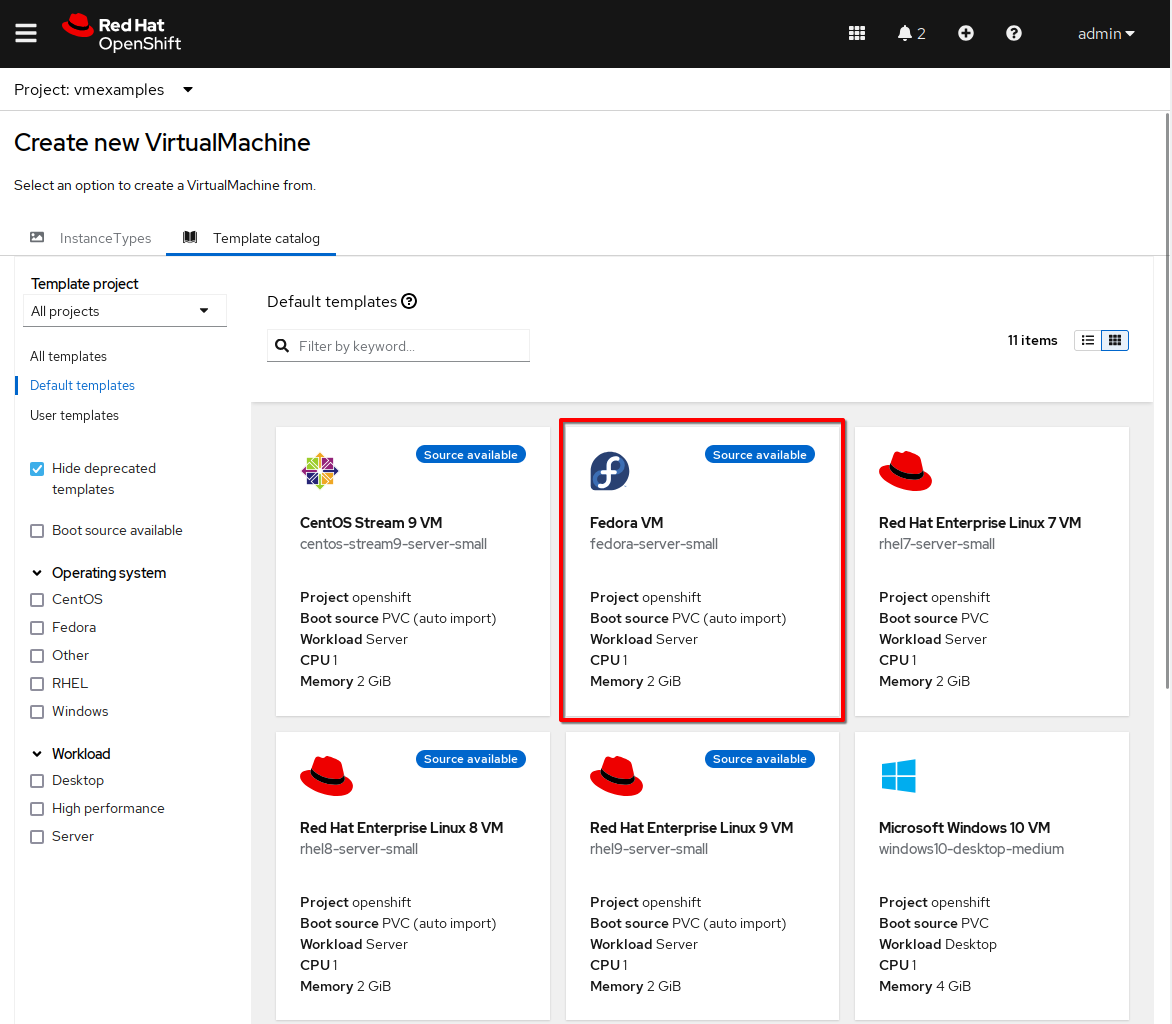This screenshot has width=1172, height=1024.
Task: Switch to list view icon
Action: pos(1088,340)
